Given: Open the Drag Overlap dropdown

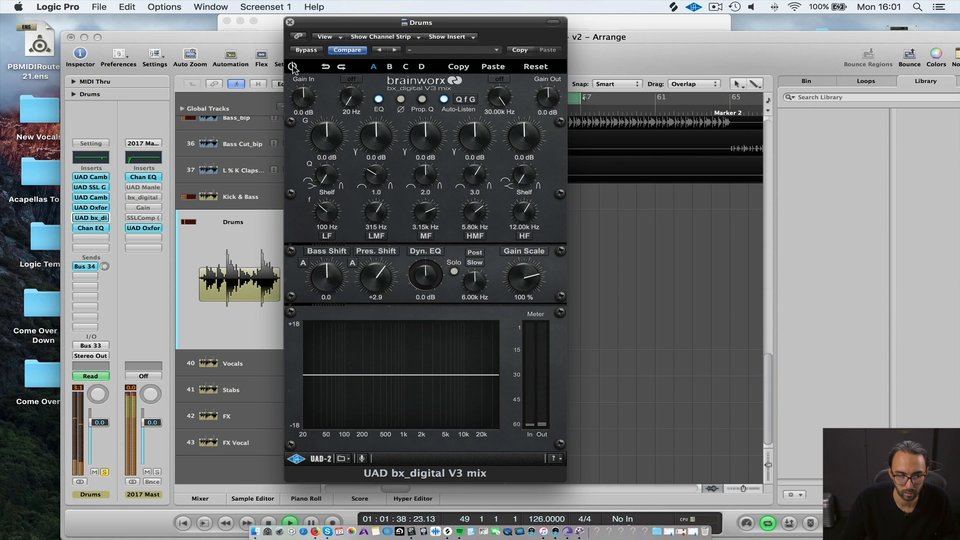Looking at the screenshot, I should click(x=694, y=84).
